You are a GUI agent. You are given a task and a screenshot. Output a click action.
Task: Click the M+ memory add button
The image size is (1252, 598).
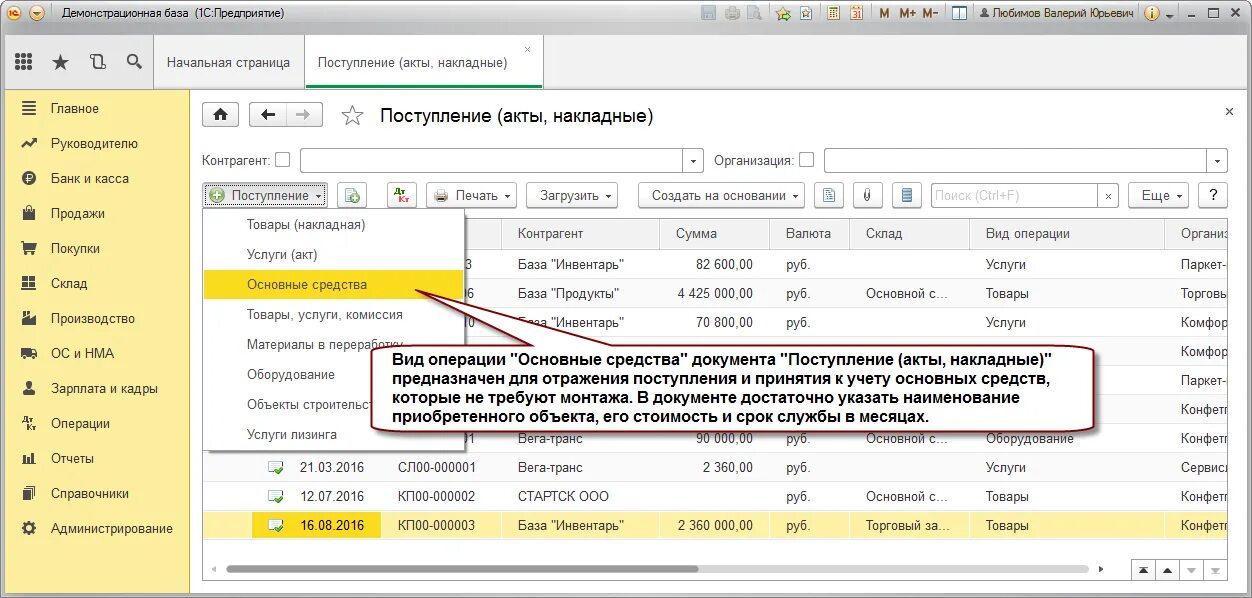(x=907, y=13)
